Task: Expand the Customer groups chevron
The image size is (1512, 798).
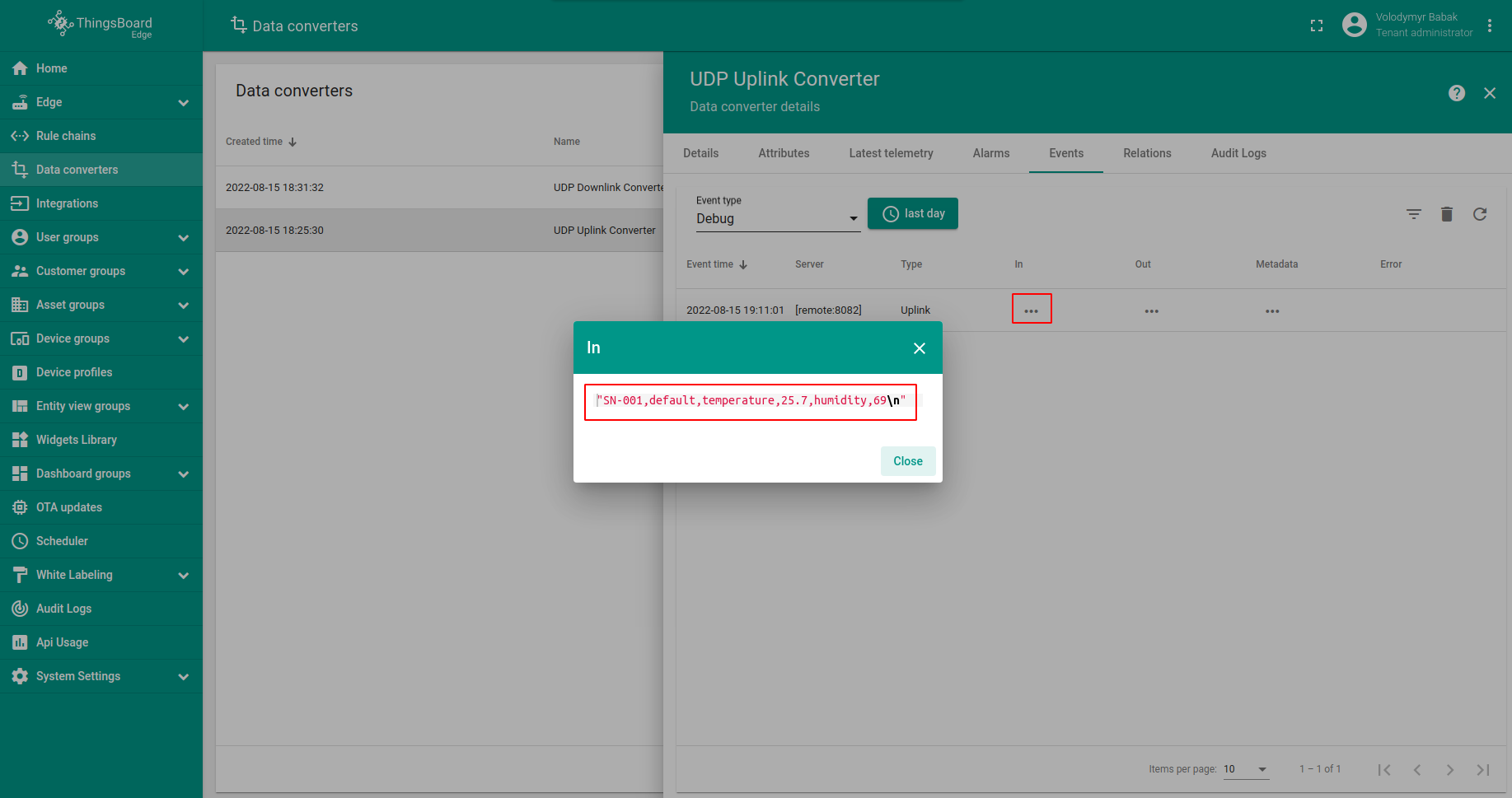Action: 184,272
